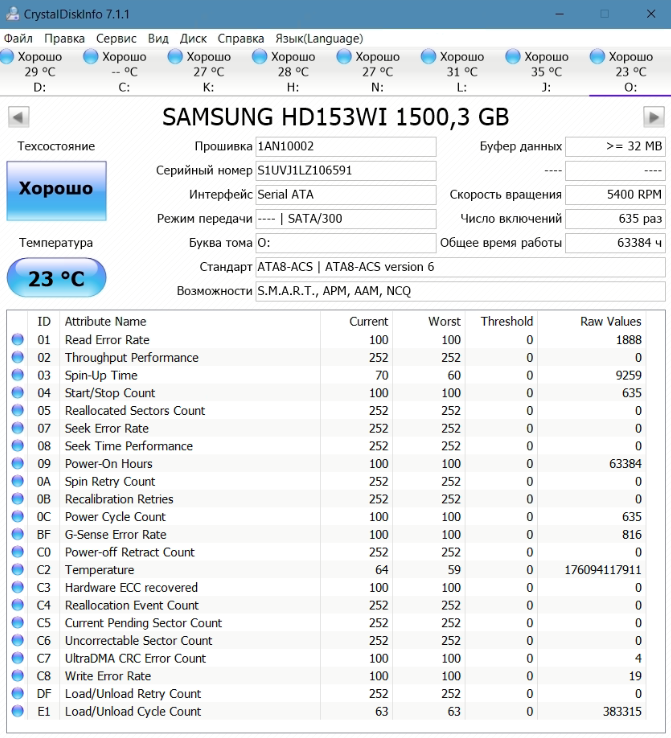
Task: Click the firmware field 1AN10002
Action: 346,146
